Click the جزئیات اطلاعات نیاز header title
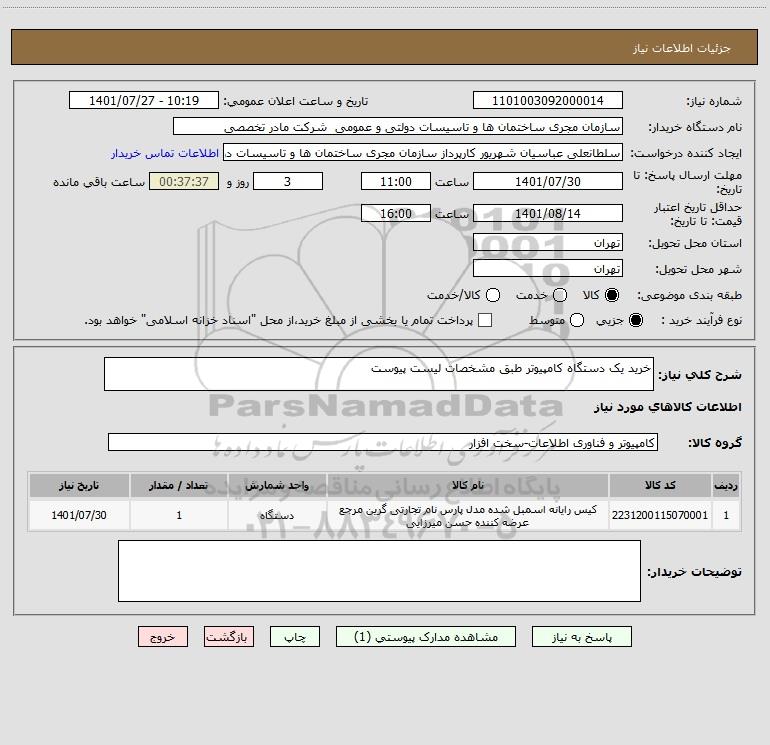 [x=682, y=48]
